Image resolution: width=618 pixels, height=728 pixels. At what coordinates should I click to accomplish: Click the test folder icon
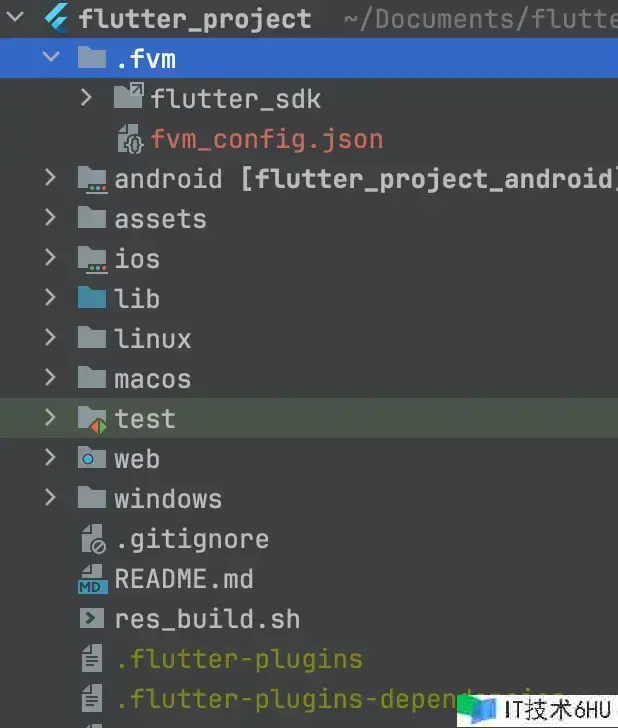point(92,419)
